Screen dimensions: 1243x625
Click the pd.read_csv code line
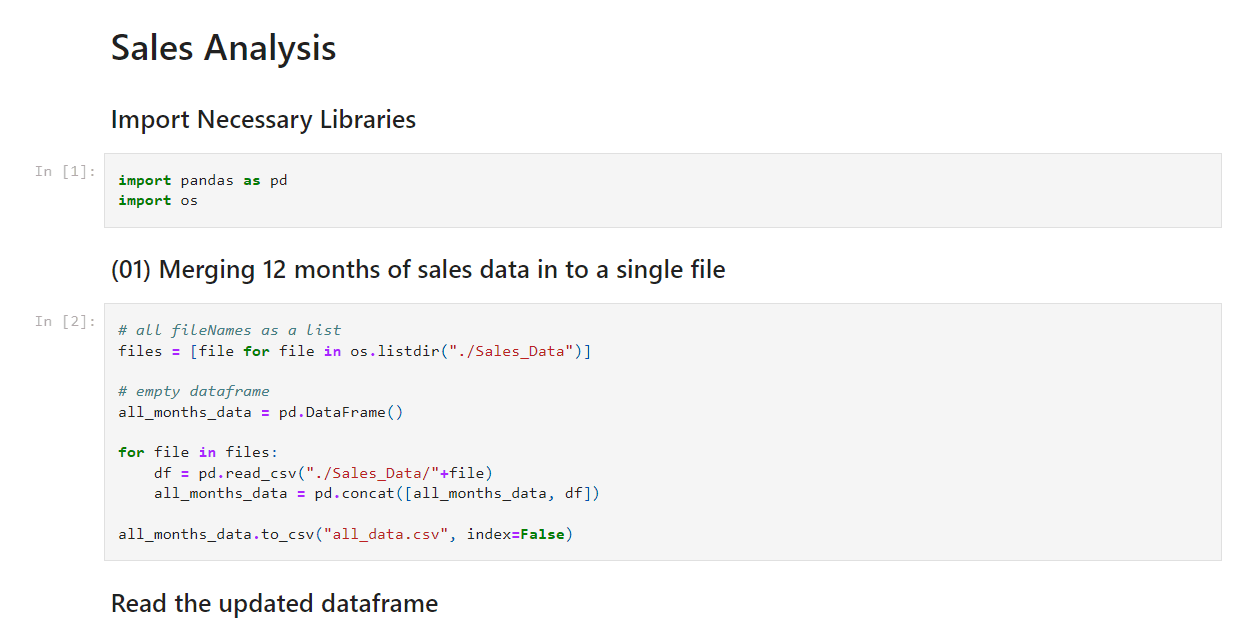click(x=323, y=473)
